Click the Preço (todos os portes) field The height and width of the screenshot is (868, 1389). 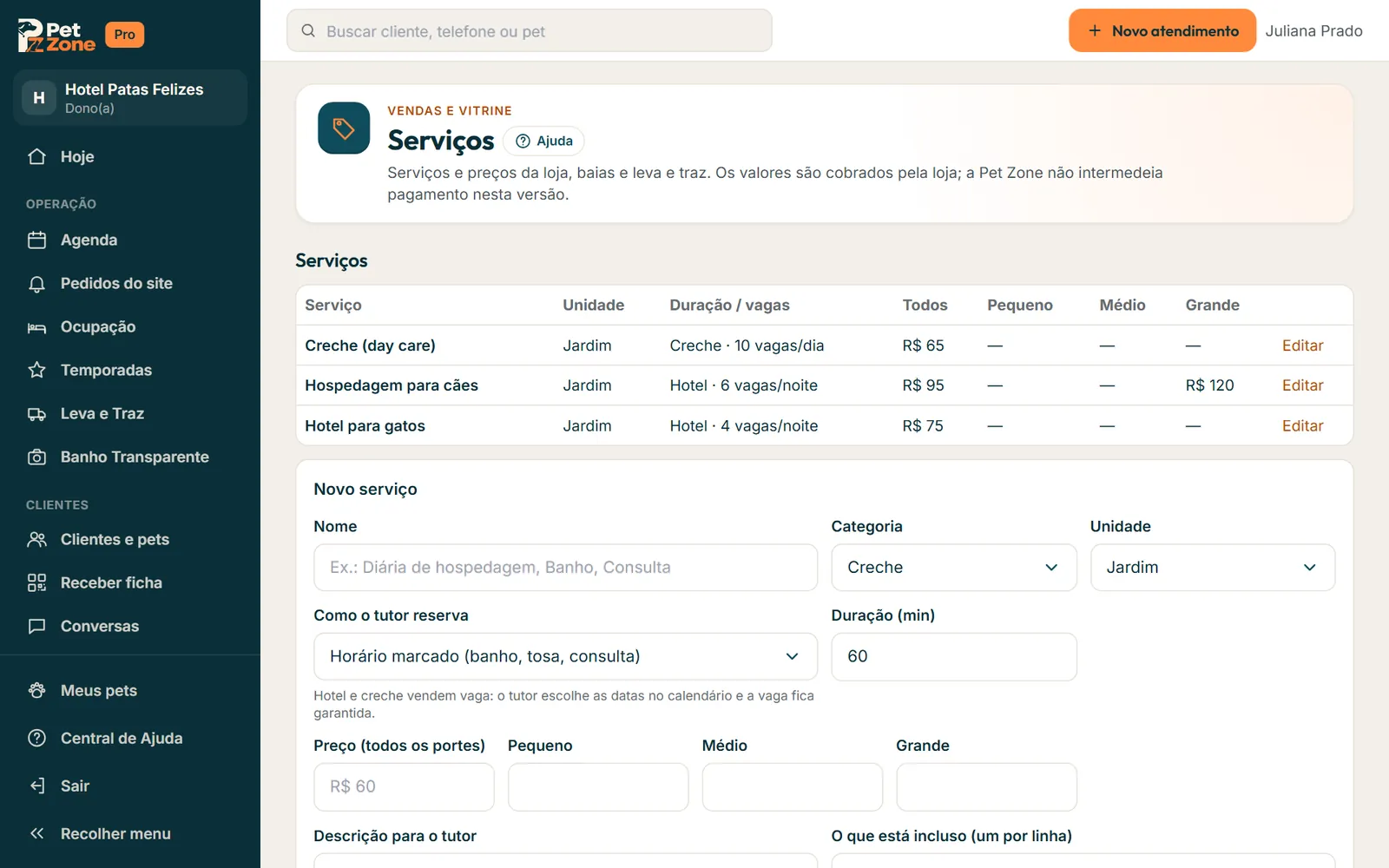tap(404, 786)
